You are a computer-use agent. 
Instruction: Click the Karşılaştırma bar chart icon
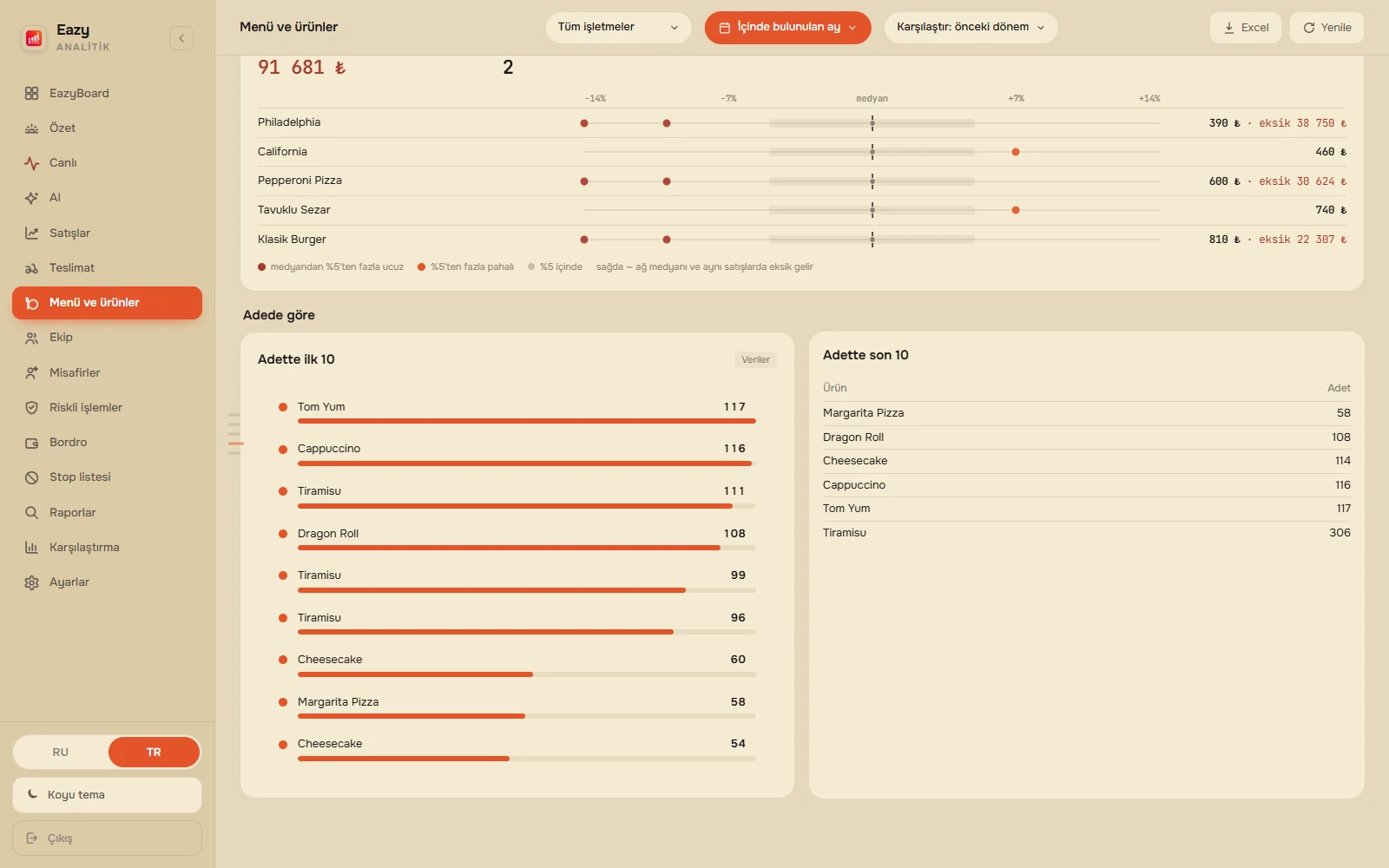tap(32, 548)
